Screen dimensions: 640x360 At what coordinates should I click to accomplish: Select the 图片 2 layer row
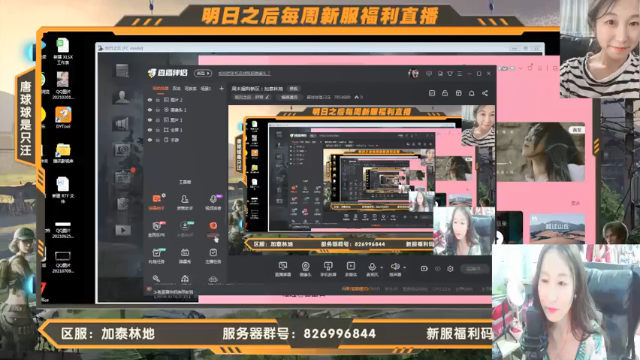click(x=186, y=100)
